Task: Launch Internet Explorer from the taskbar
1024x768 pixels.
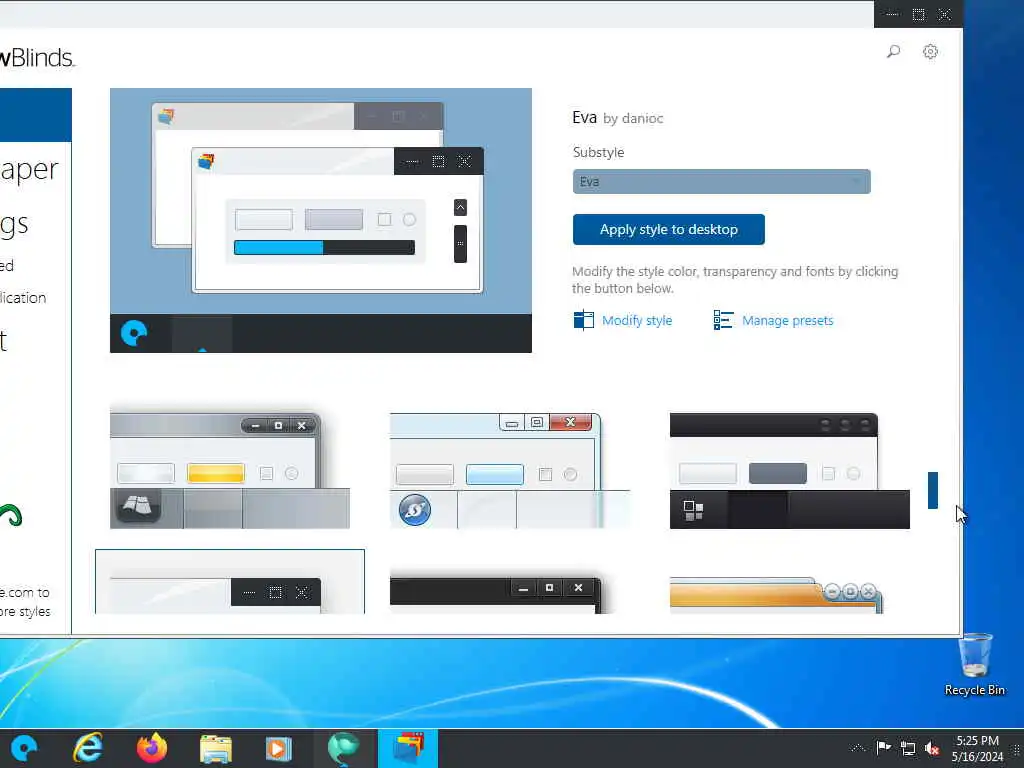Action: tap(88, 748)
